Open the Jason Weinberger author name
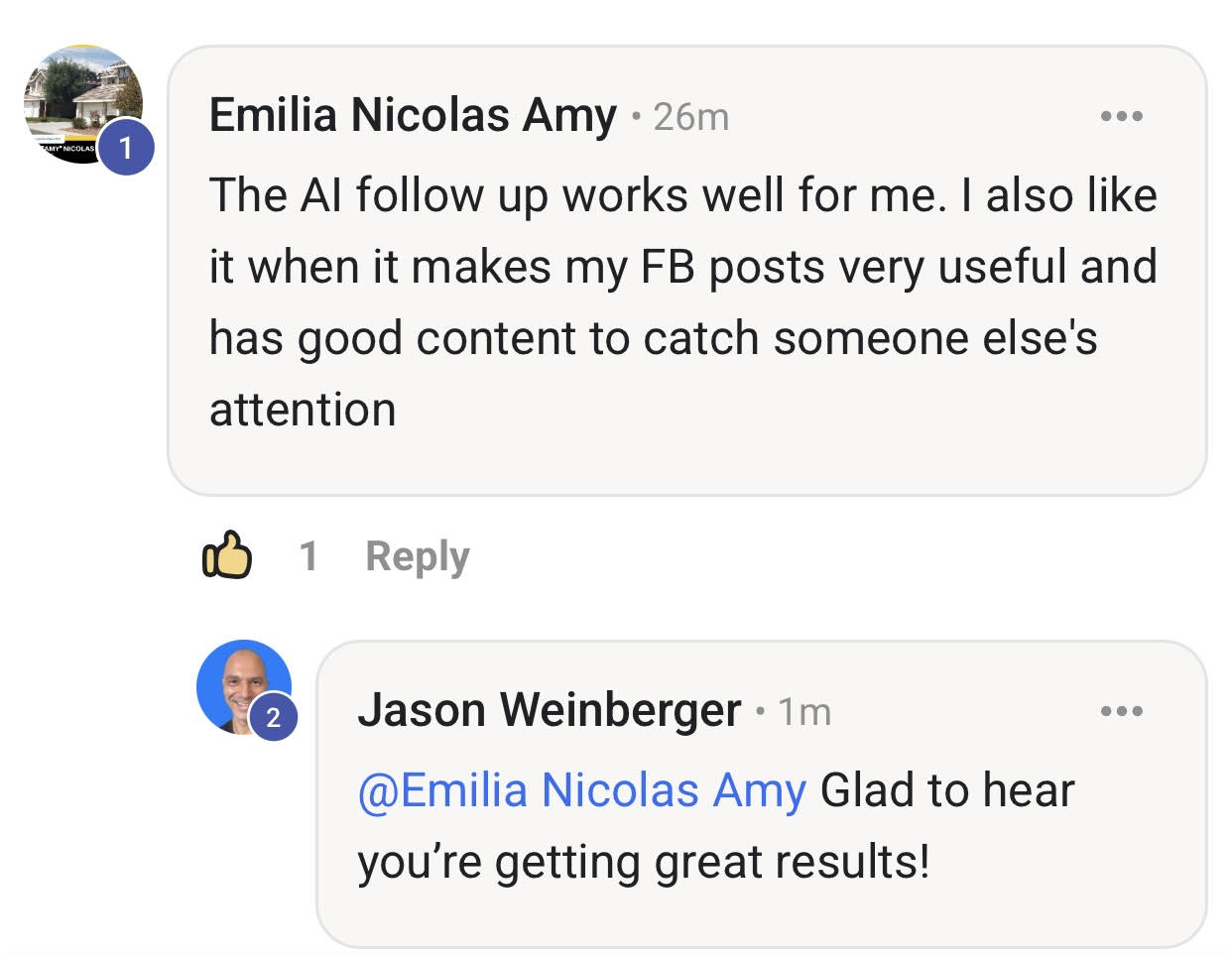The width and height of the screenshot is (1232, 956). pos(549,710)
